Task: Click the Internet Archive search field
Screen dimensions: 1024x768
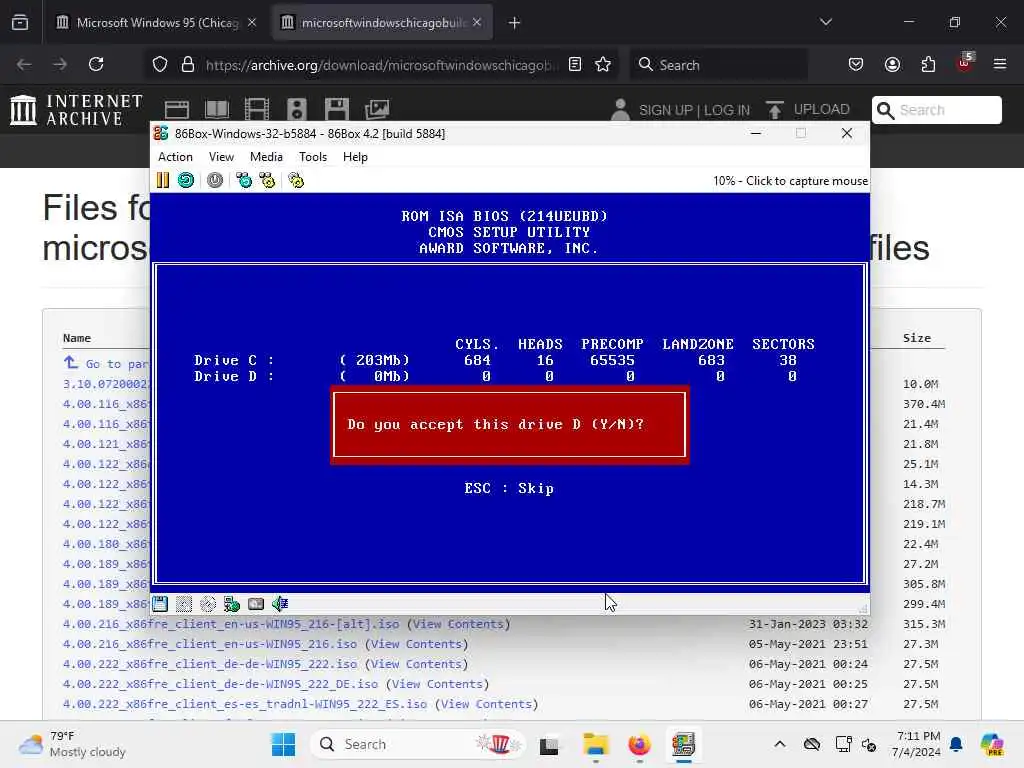Action: coord(936,110)
